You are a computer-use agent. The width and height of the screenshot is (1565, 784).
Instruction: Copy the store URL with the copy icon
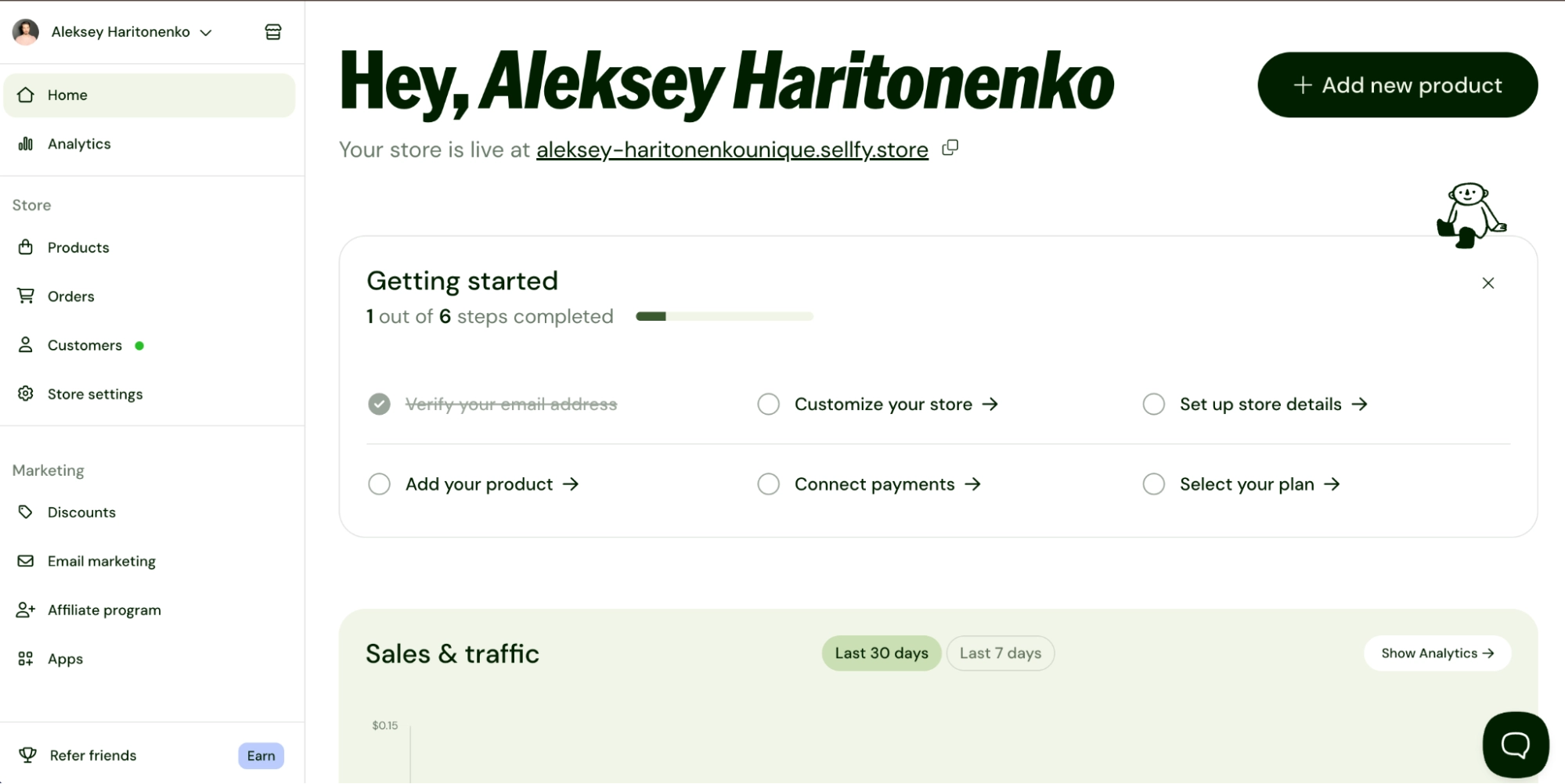click(950, 148)
